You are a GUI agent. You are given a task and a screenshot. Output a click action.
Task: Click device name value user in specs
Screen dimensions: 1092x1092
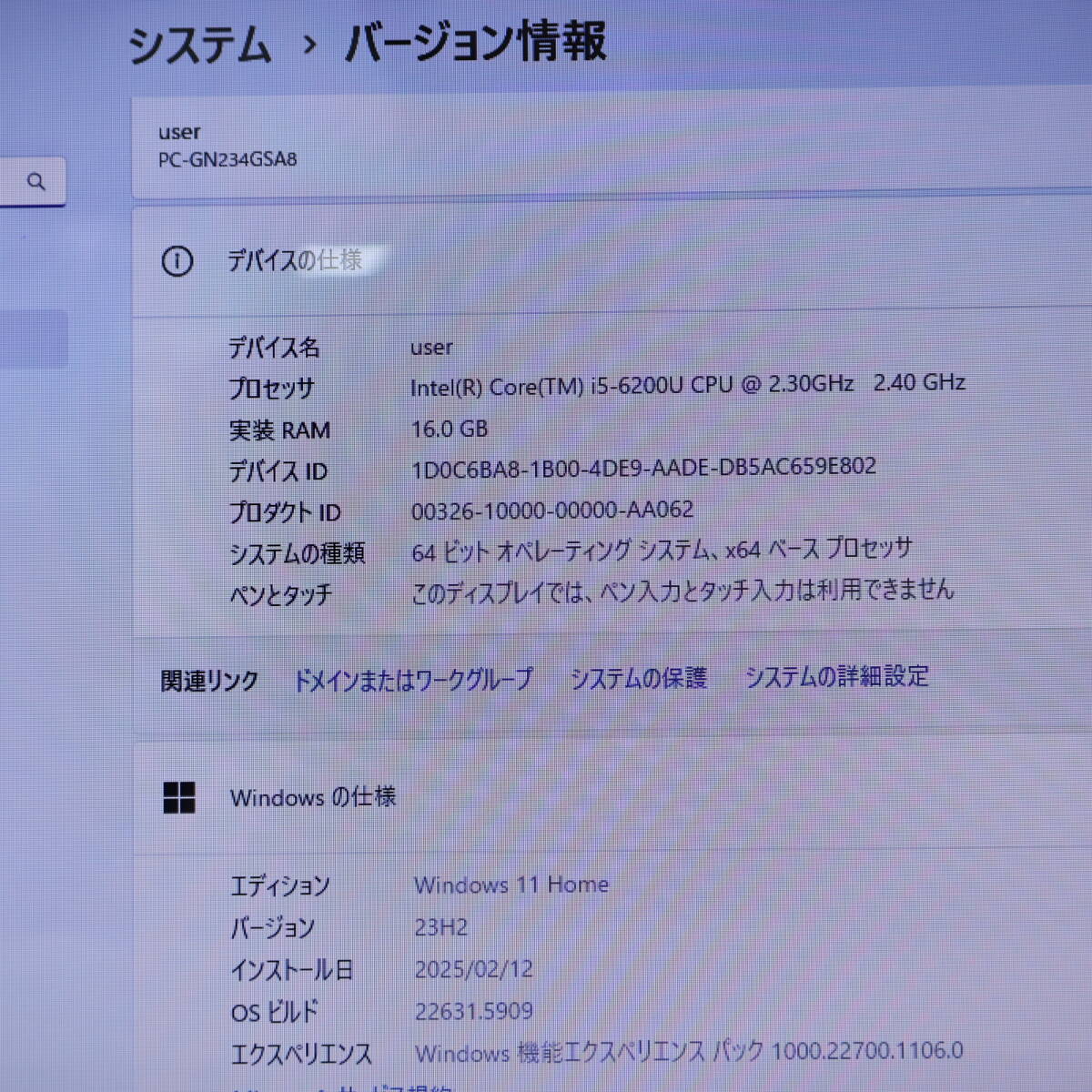click(431, 347)
